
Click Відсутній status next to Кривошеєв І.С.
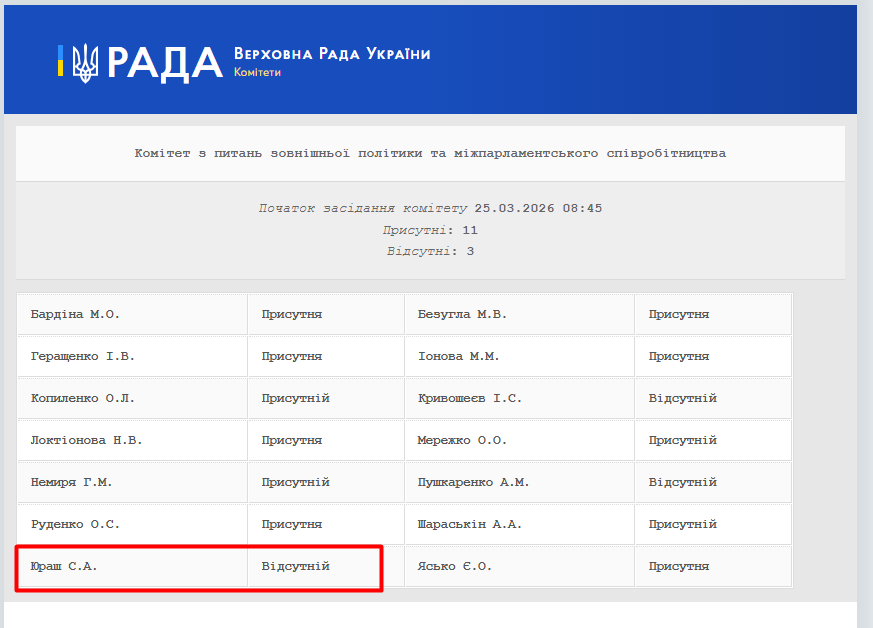coord(713,399)
